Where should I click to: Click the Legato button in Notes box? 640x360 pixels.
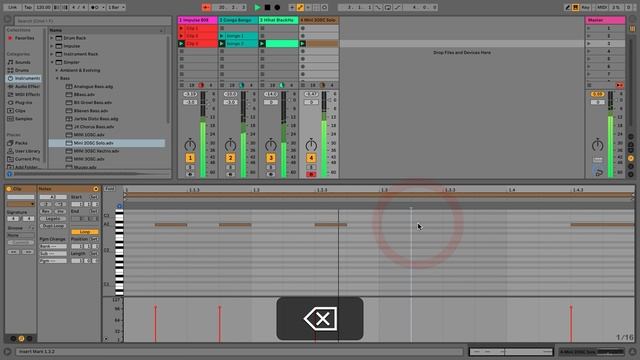click(x=53, y=218)
